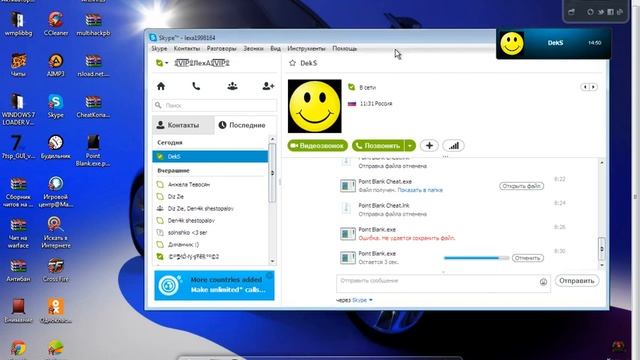The width and height of the screenshot is (640, 360).
Task: Open Звонки menu
Action: [x=253, y=49]
